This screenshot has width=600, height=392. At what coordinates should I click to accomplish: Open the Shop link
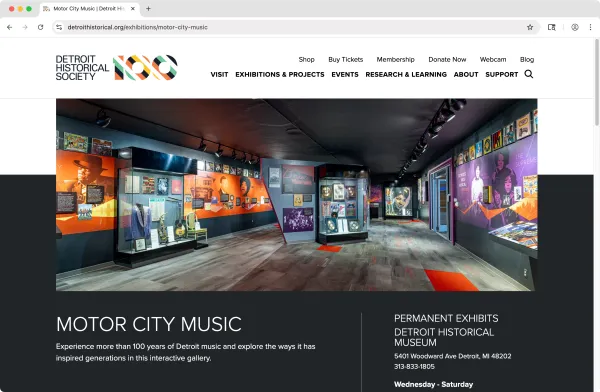coord(307,59)
